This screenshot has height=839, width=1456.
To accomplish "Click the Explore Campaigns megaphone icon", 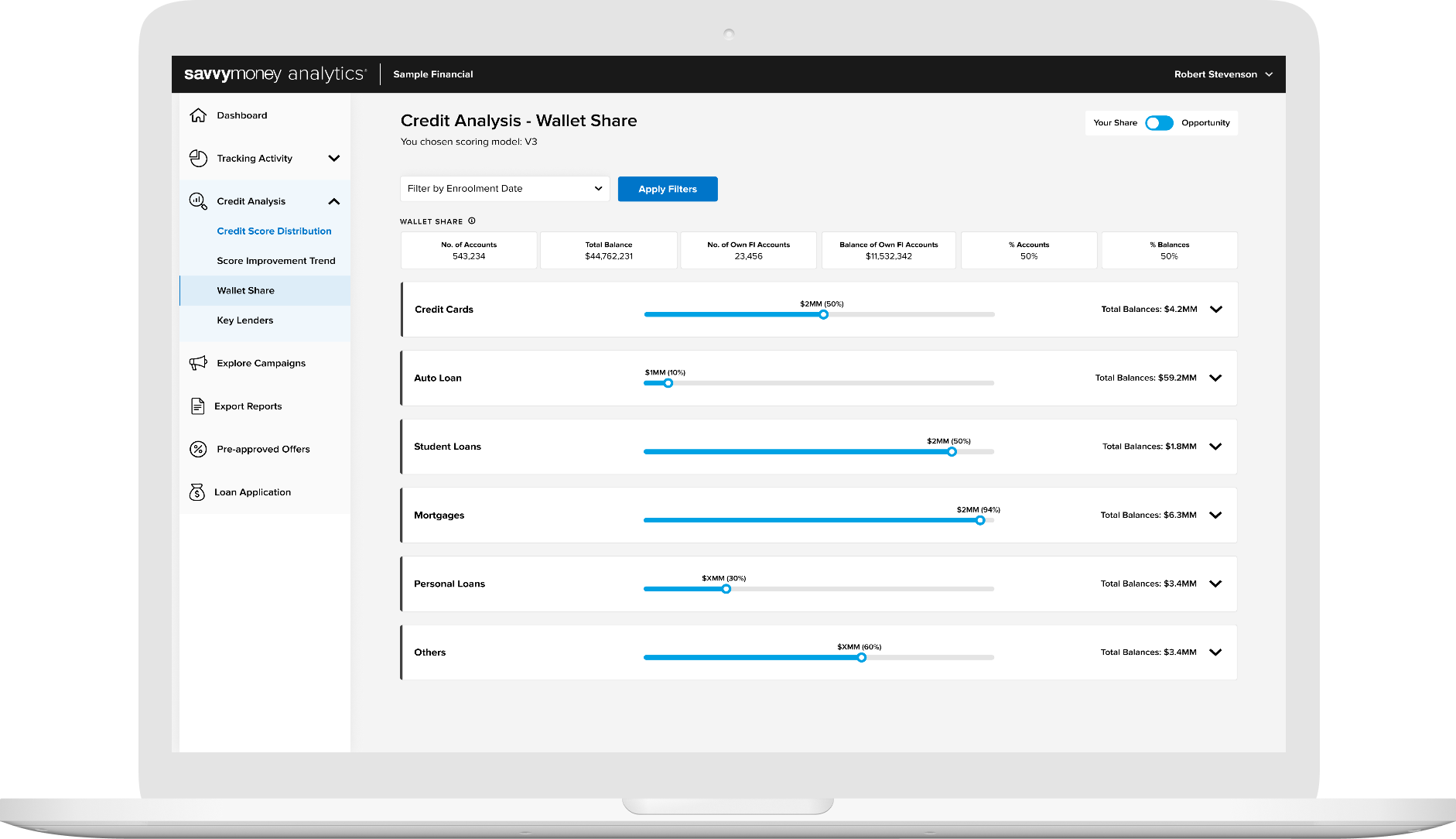I will pyautogui.click(x=198, y=363).
